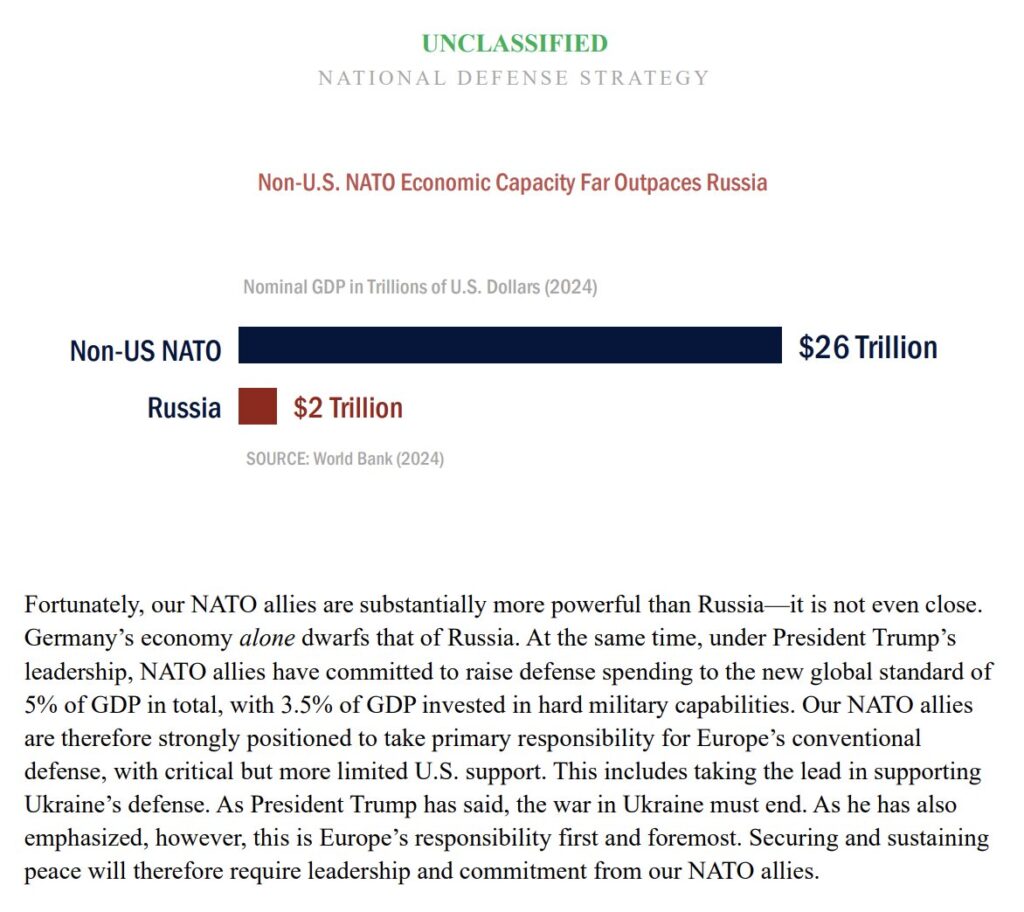Click the Non-US NATO label
This screenshot has height=912, width=1024.
pos(146,351)
